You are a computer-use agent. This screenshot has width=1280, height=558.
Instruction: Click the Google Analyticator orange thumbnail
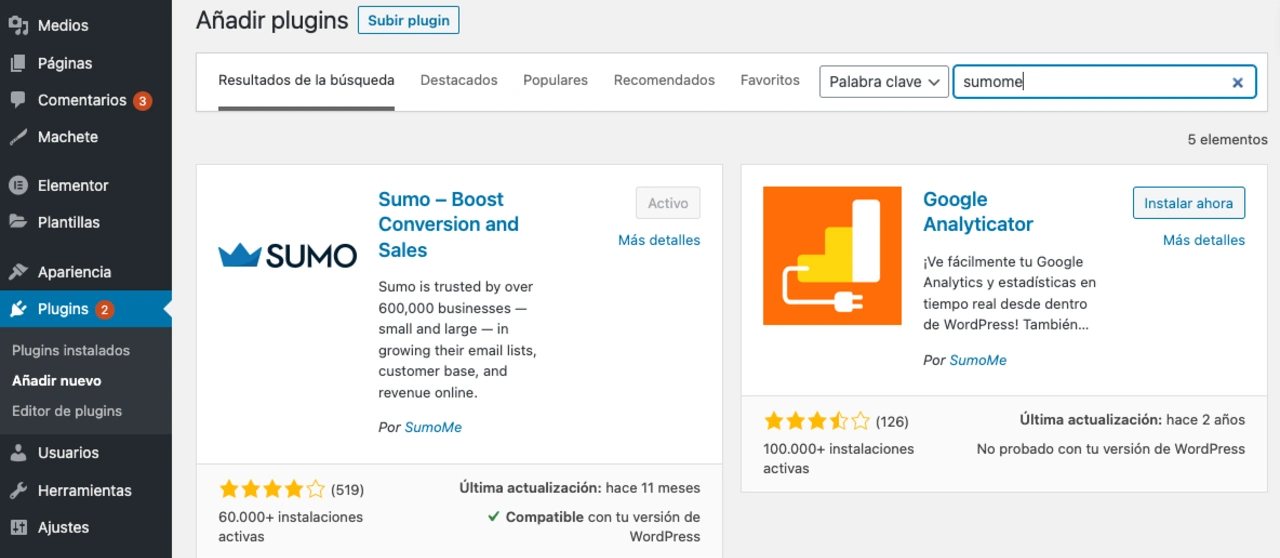coord(832,256)
